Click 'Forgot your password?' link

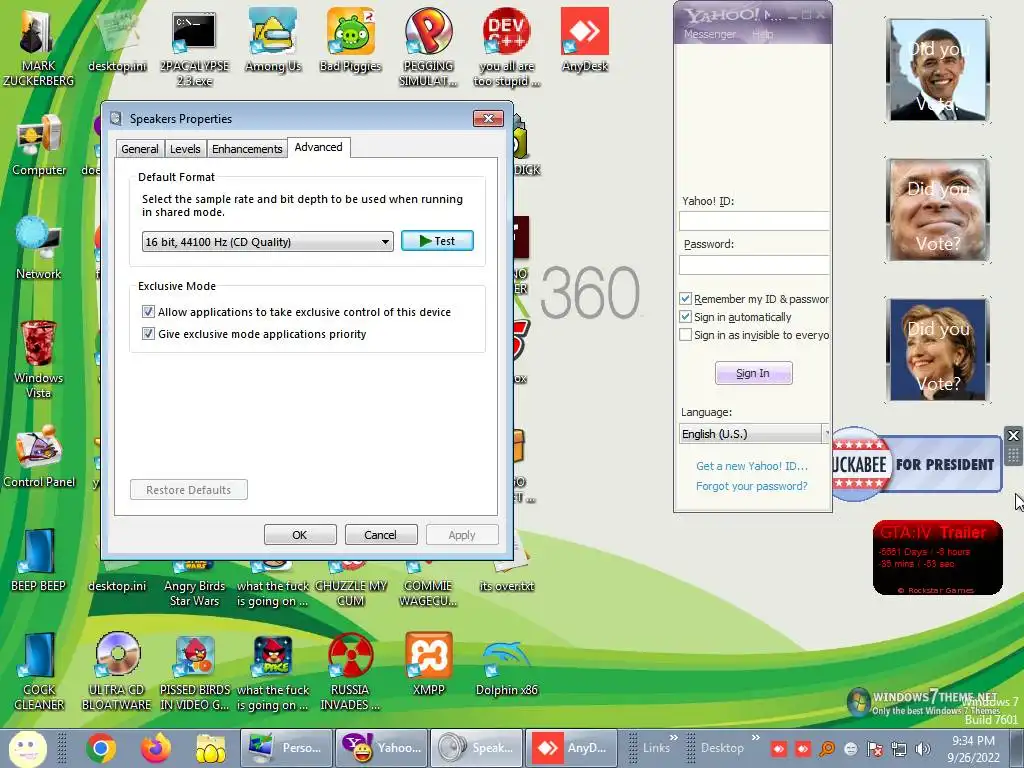(x=752, y=486)
